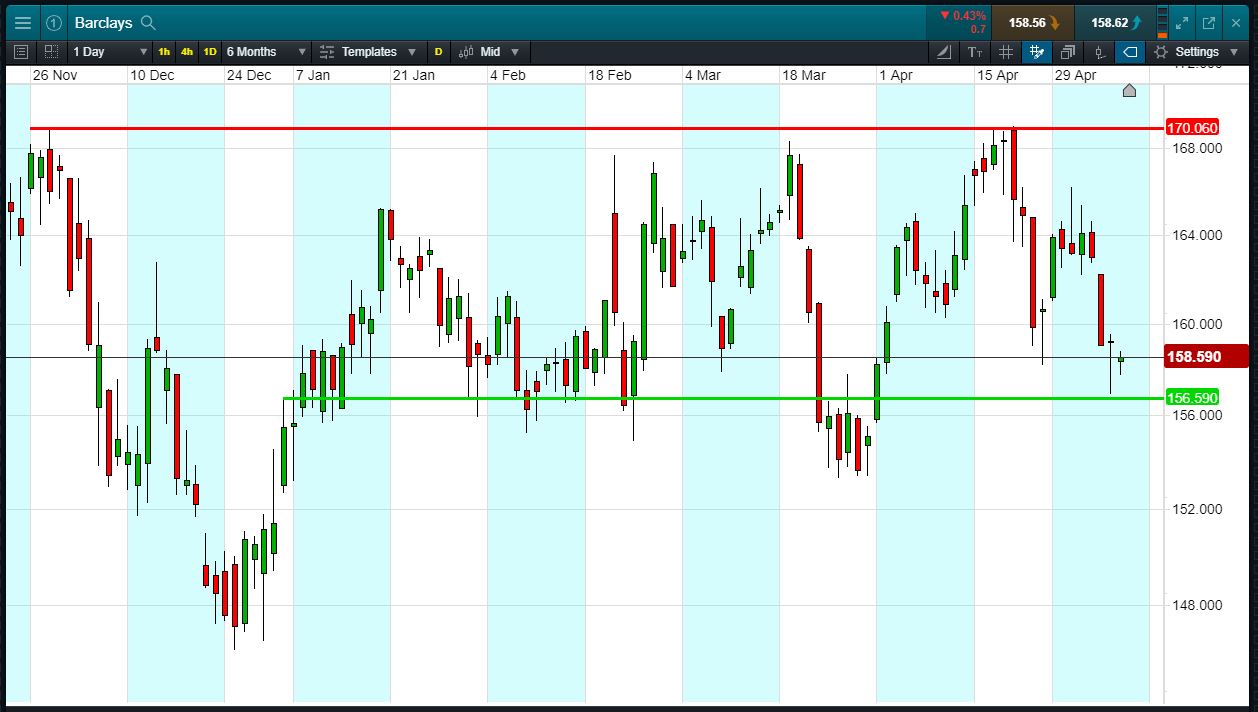Click the sell price 158.56 button

pyautogui.click(x=1033, y=22)
